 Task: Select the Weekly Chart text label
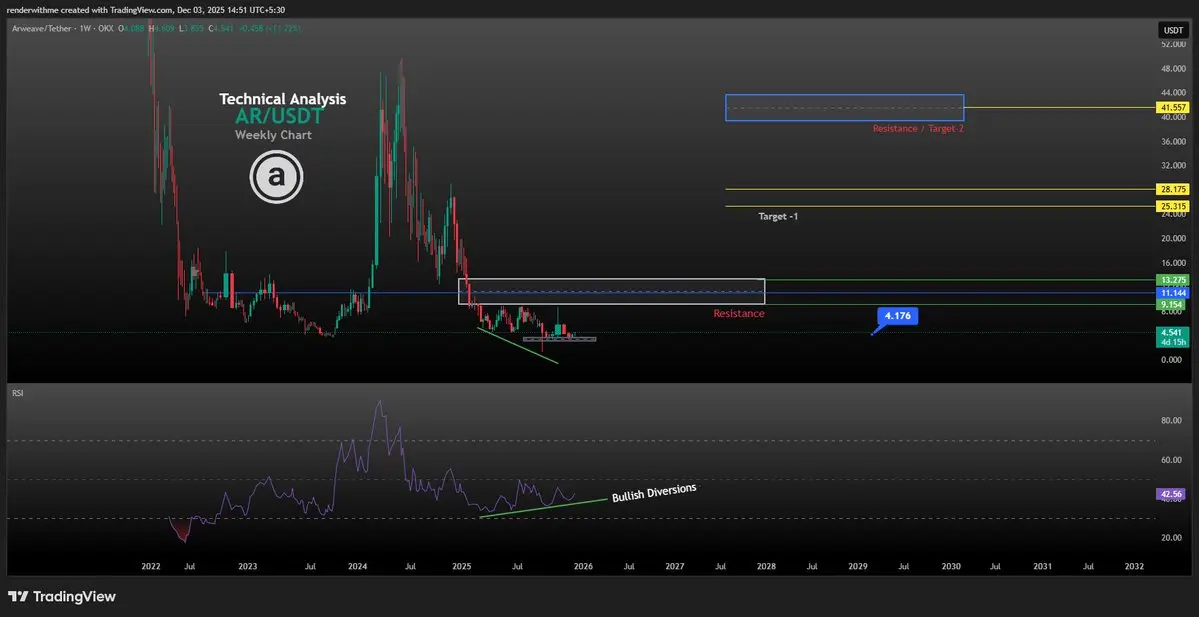click(x=273, y=135)
